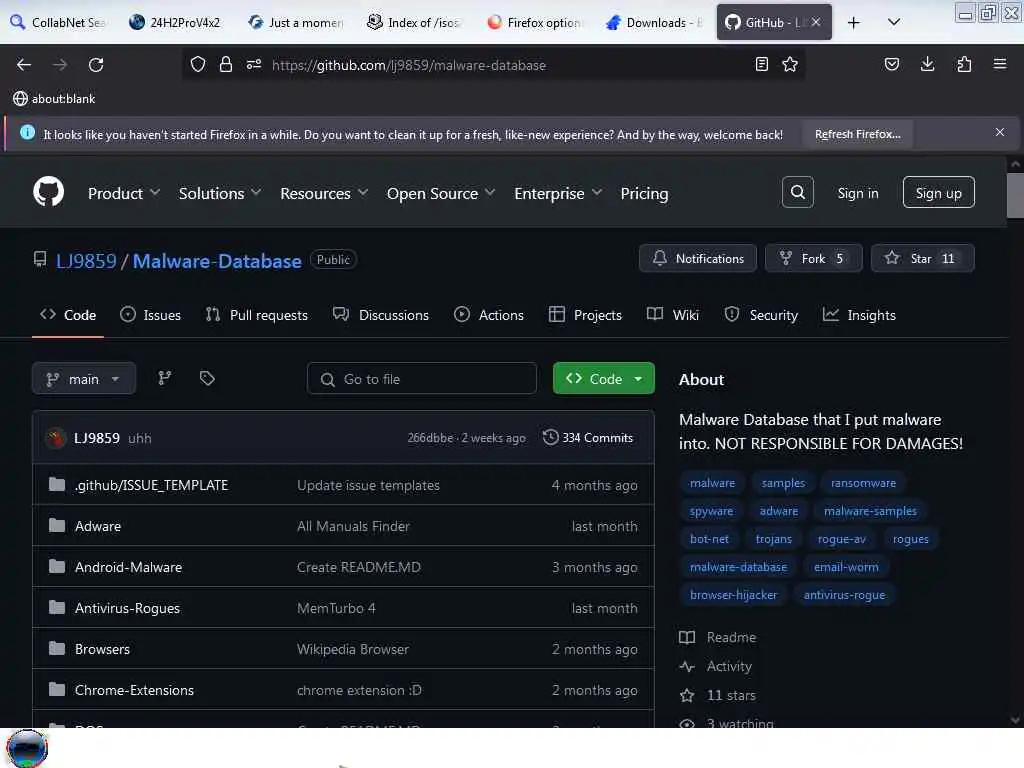Open the Adware folder
This screenshot has height=768, width=1024.
click(x=98, y=526)
